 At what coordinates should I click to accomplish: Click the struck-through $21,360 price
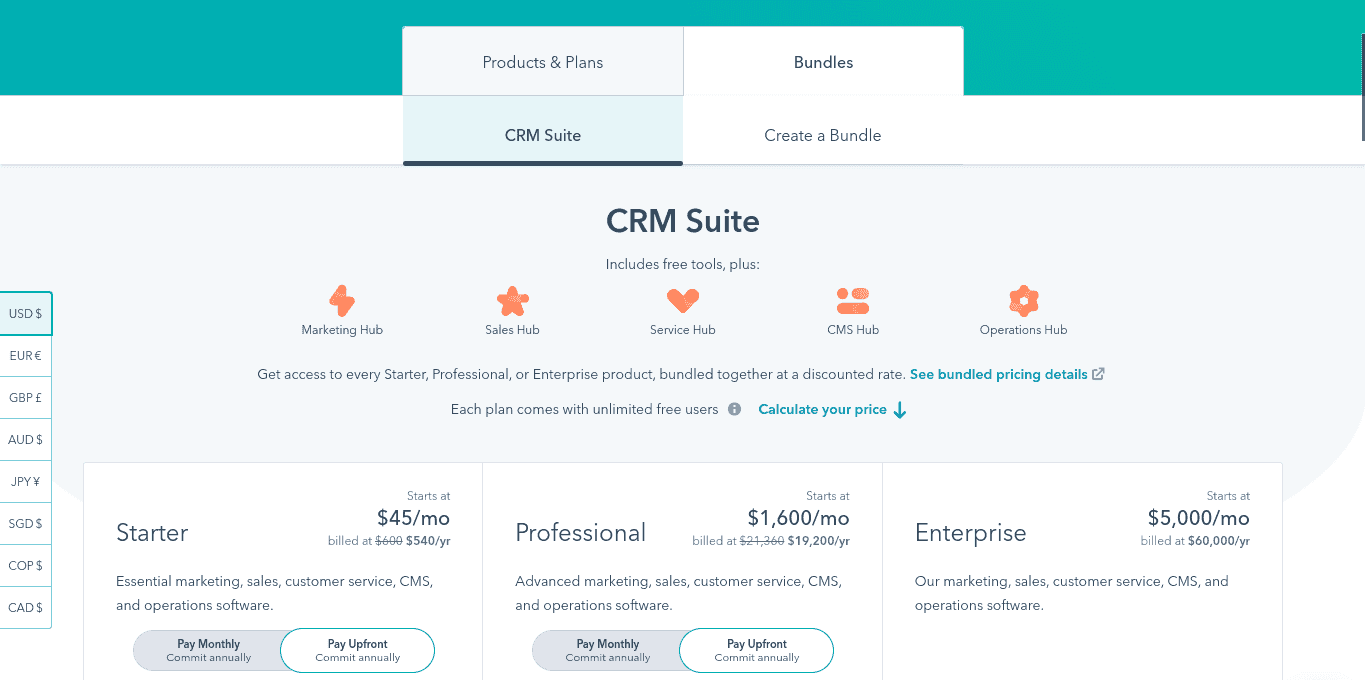click(761, 541)
